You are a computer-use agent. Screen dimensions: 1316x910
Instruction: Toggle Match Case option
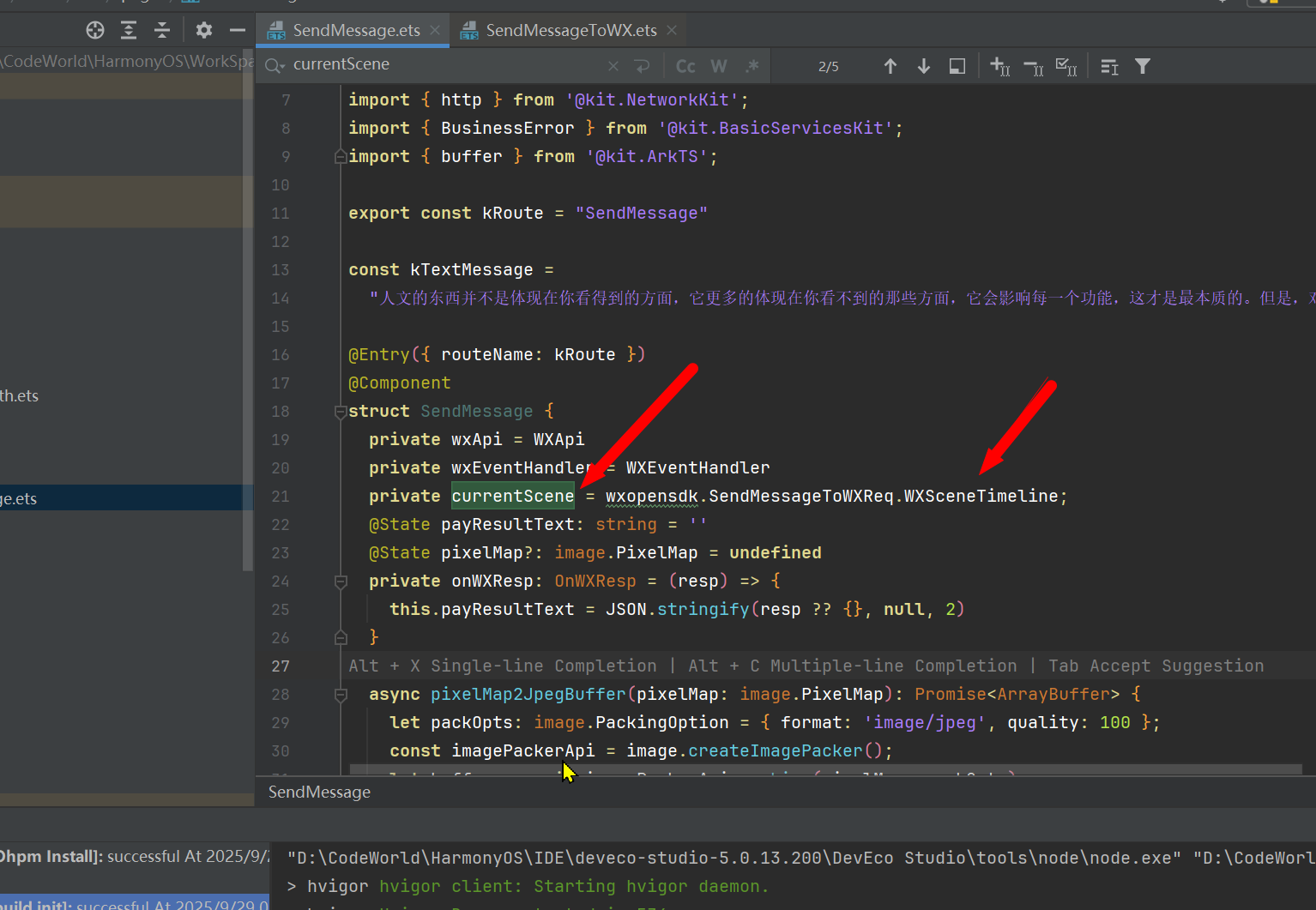click(685, 66)
